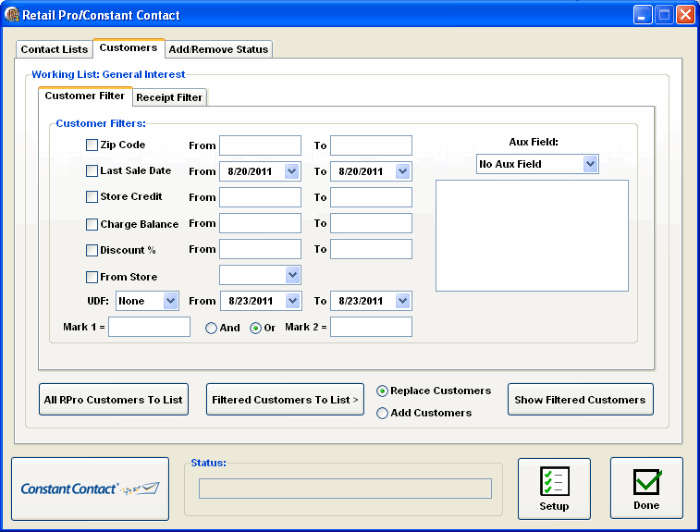Open Last Sale Date From date picker

292,171
